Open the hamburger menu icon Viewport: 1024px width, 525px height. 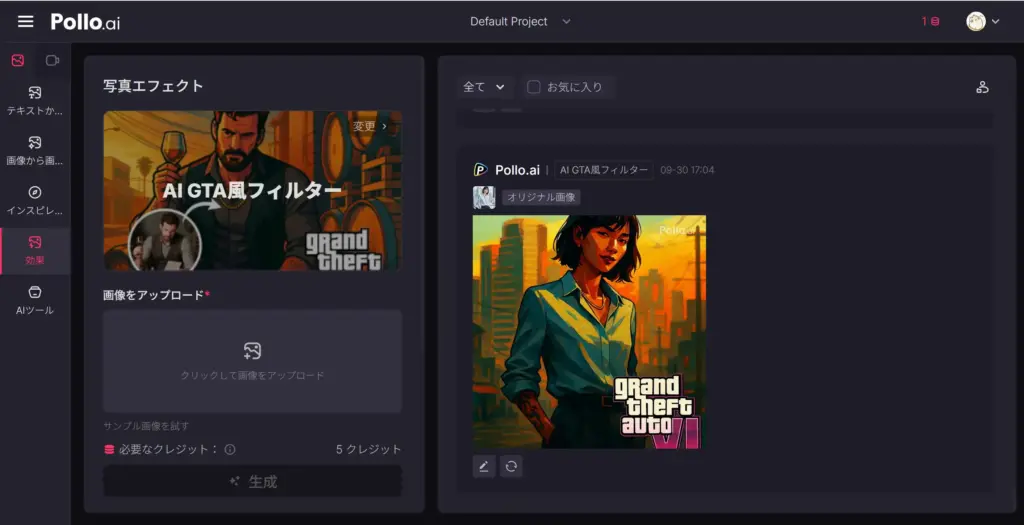[x=25, y=21]
